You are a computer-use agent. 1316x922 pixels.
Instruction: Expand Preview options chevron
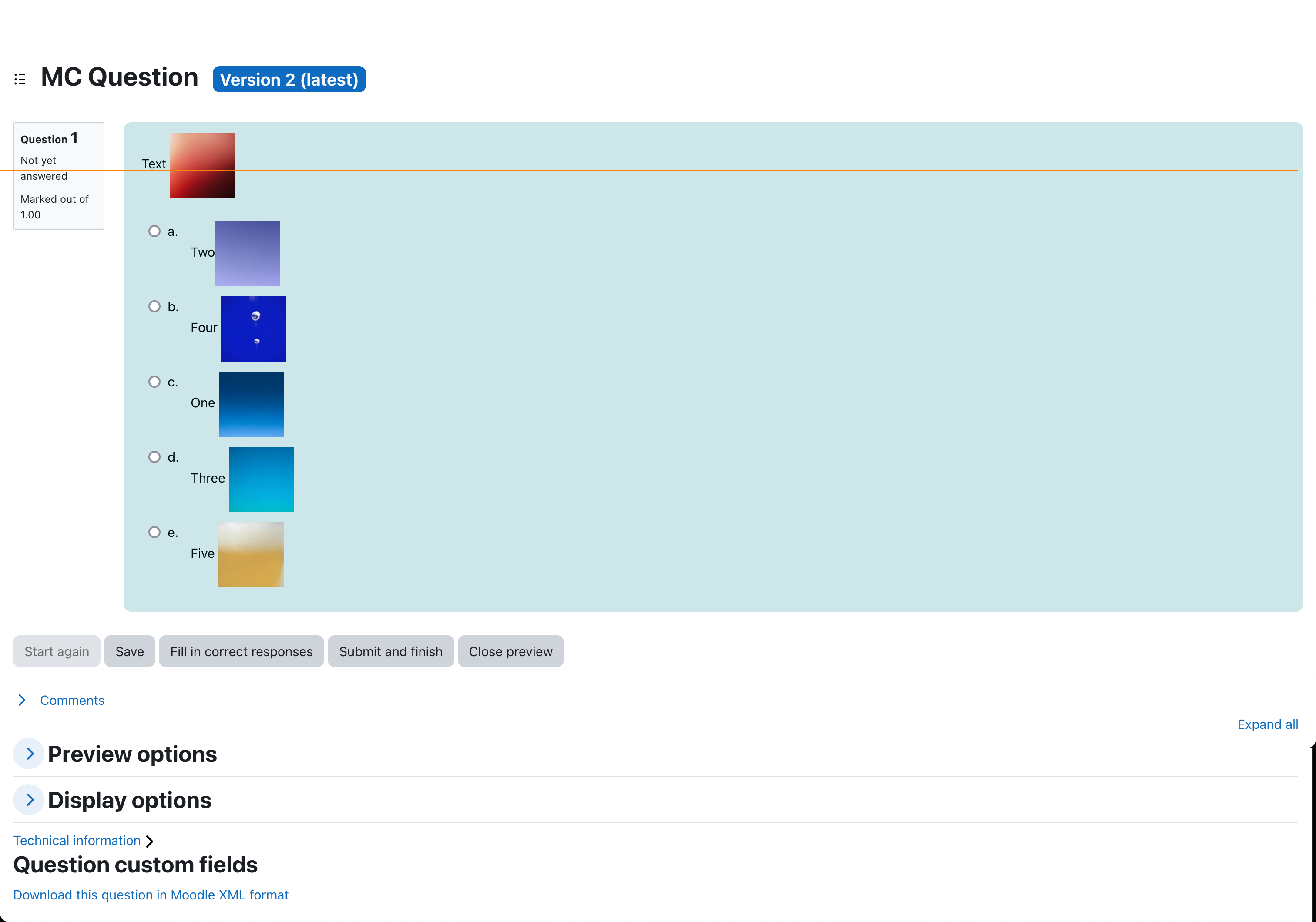pyautogui.click(x=29, y=754)
